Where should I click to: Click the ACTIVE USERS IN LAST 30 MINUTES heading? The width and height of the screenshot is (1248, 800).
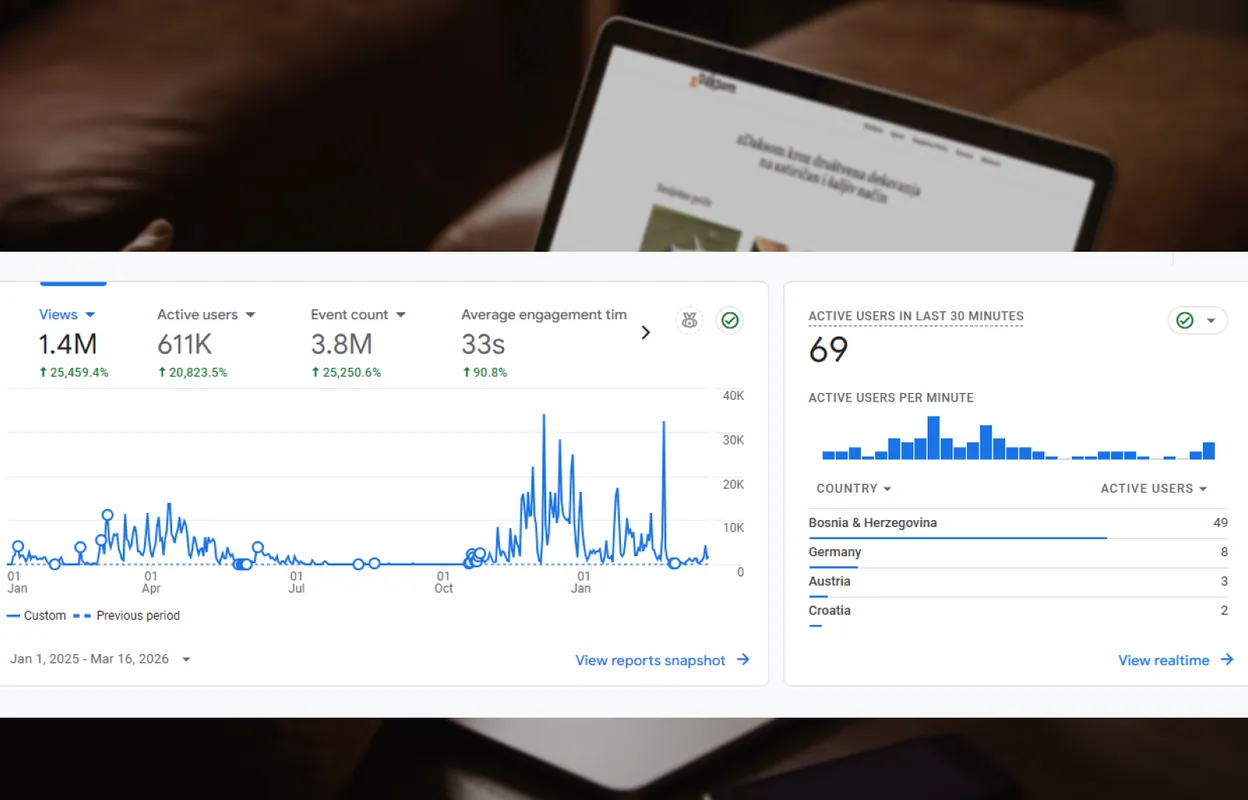pyautogui.click(x=916, y=316)
